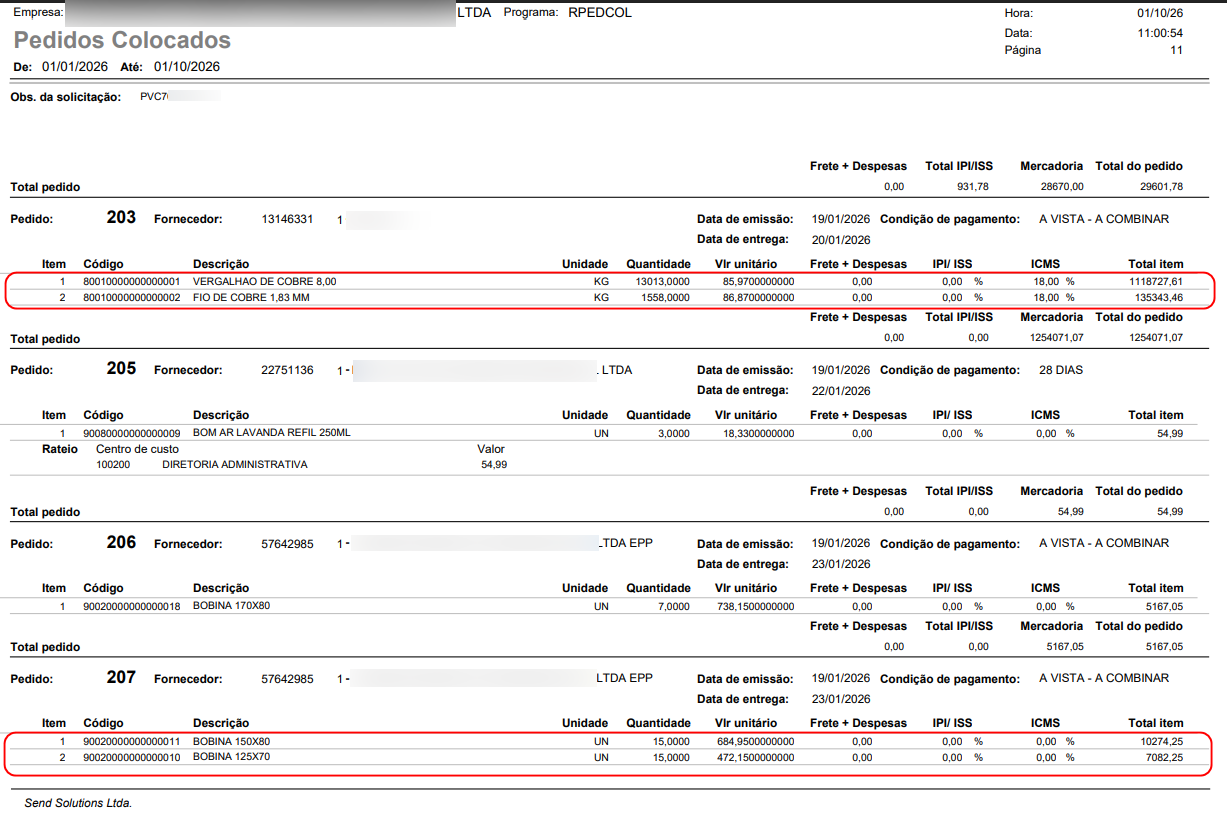1227x830 pixels.
Task: Click quantity "1558,0000"
Action: (666, 298)
